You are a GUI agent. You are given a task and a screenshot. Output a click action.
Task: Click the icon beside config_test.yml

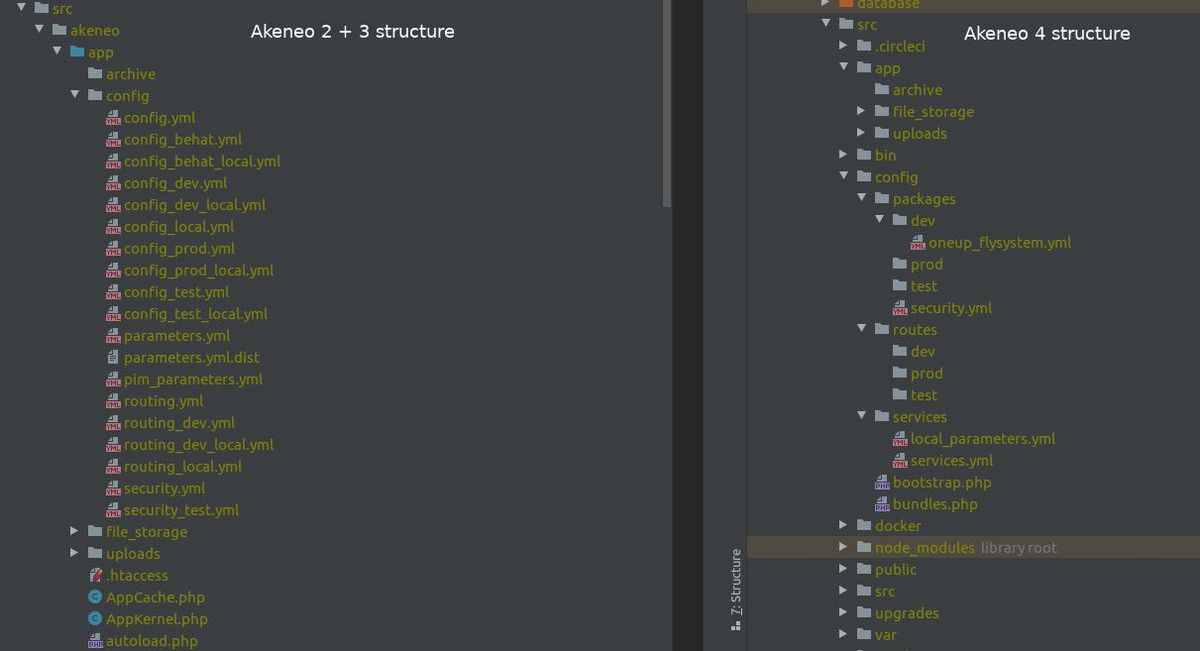pos(113,292)
